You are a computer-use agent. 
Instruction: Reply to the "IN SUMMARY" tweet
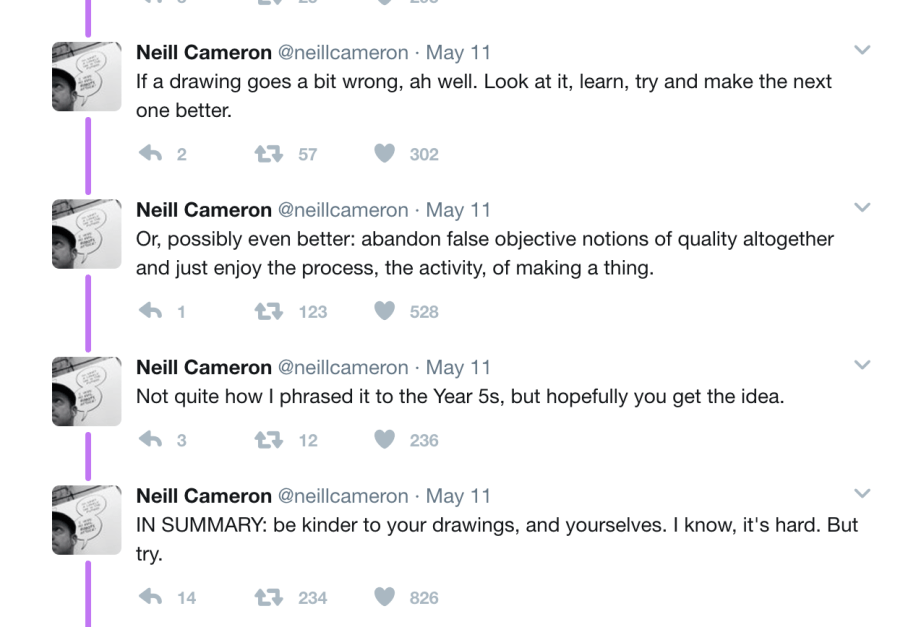[x=150, y=597]
